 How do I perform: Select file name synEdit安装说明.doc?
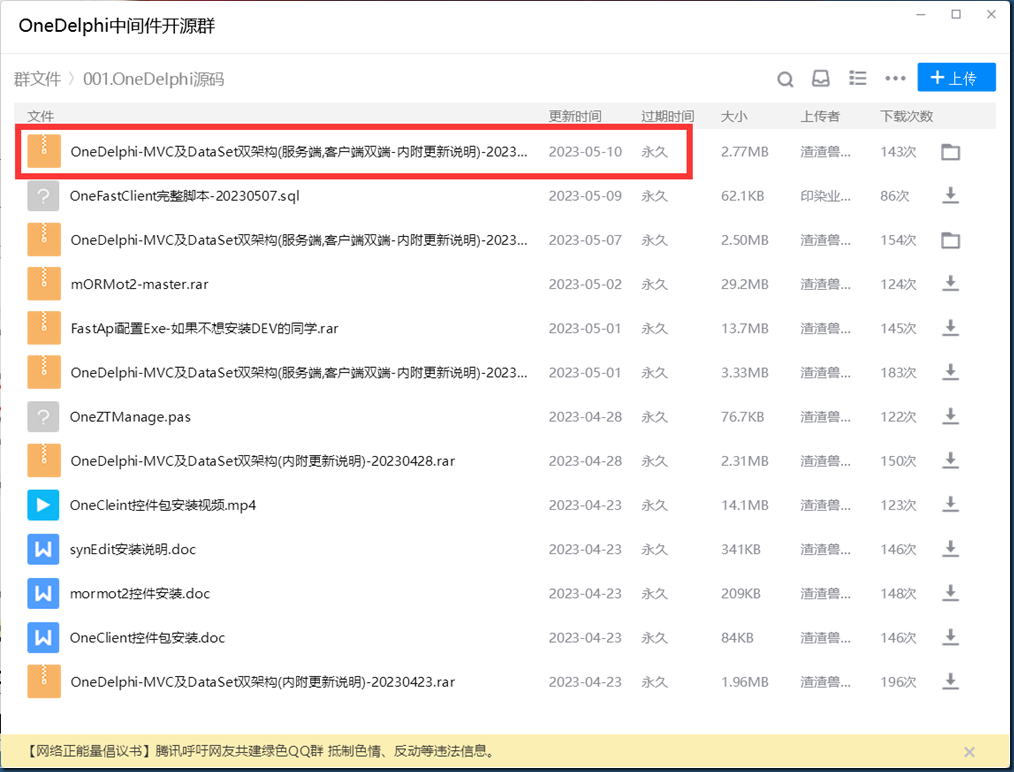[x=133, y=549]
